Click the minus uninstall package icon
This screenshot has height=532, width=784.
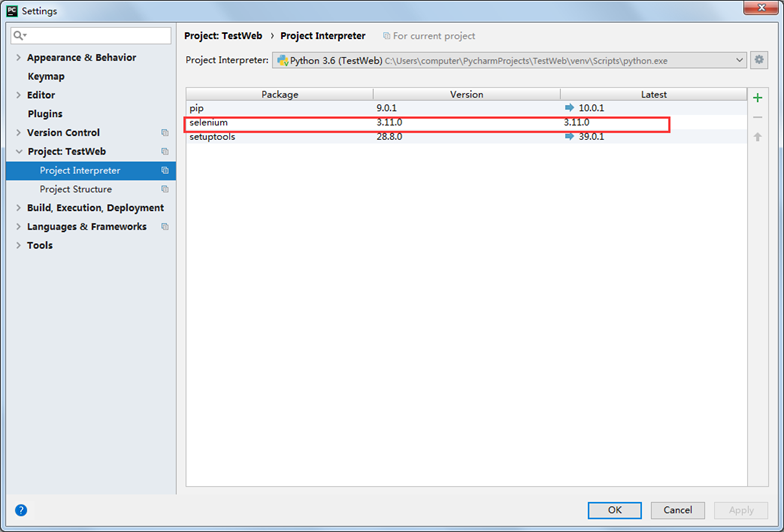click(758, 118)
